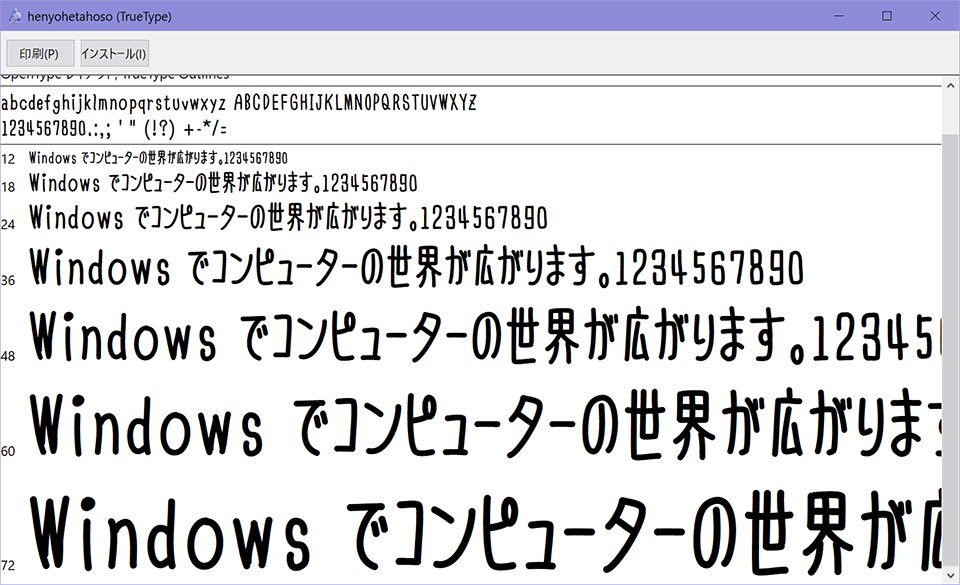Click the henyohetahoso (TrueType) title text
Screen dimensions: 960x585
[x=99, y=17]
